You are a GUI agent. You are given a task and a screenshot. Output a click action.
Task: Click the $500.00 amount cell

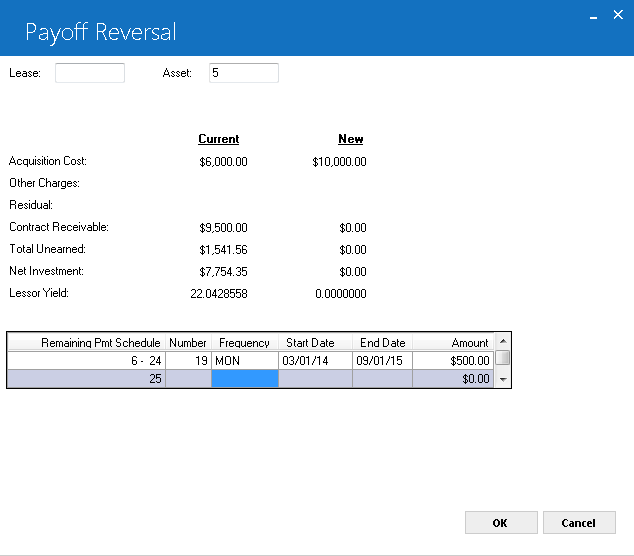click(453, 360)
